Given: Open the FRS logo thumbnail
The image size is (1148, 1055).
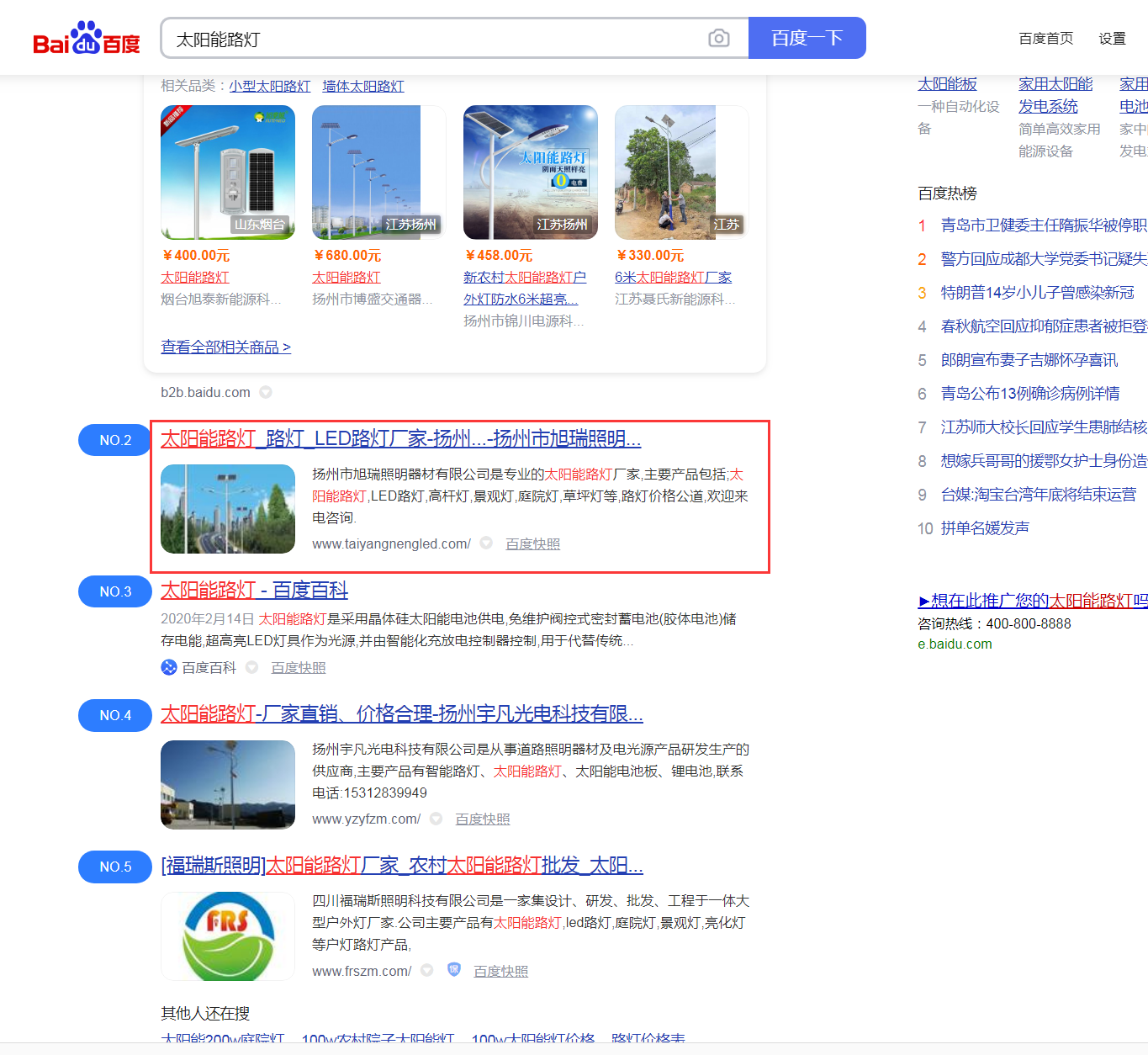Looking at the screenshot, I should pyautogui.click(x=228, y=936).
